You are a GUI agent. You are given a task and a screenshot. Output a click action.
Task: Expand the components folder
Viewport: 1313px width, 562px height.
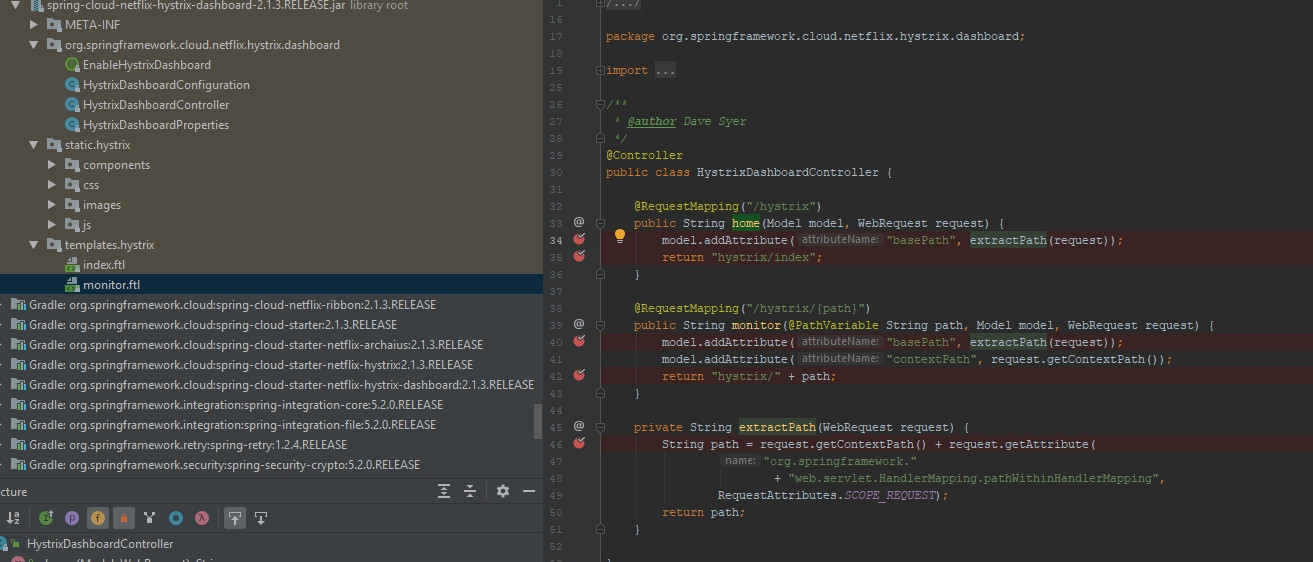click(x=53, y=165)
